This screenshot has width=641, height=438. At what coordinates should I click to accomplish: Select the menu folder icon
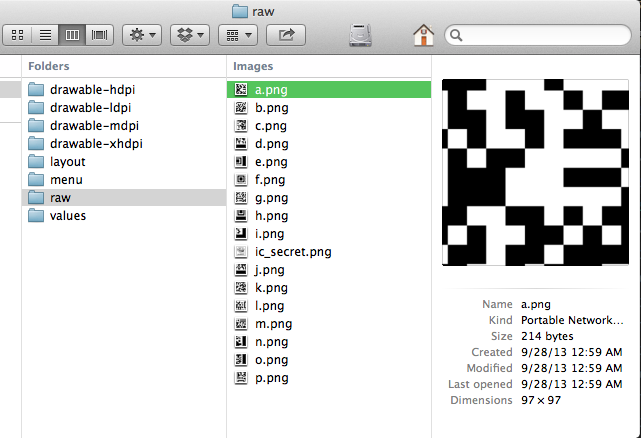pos(37,180)
